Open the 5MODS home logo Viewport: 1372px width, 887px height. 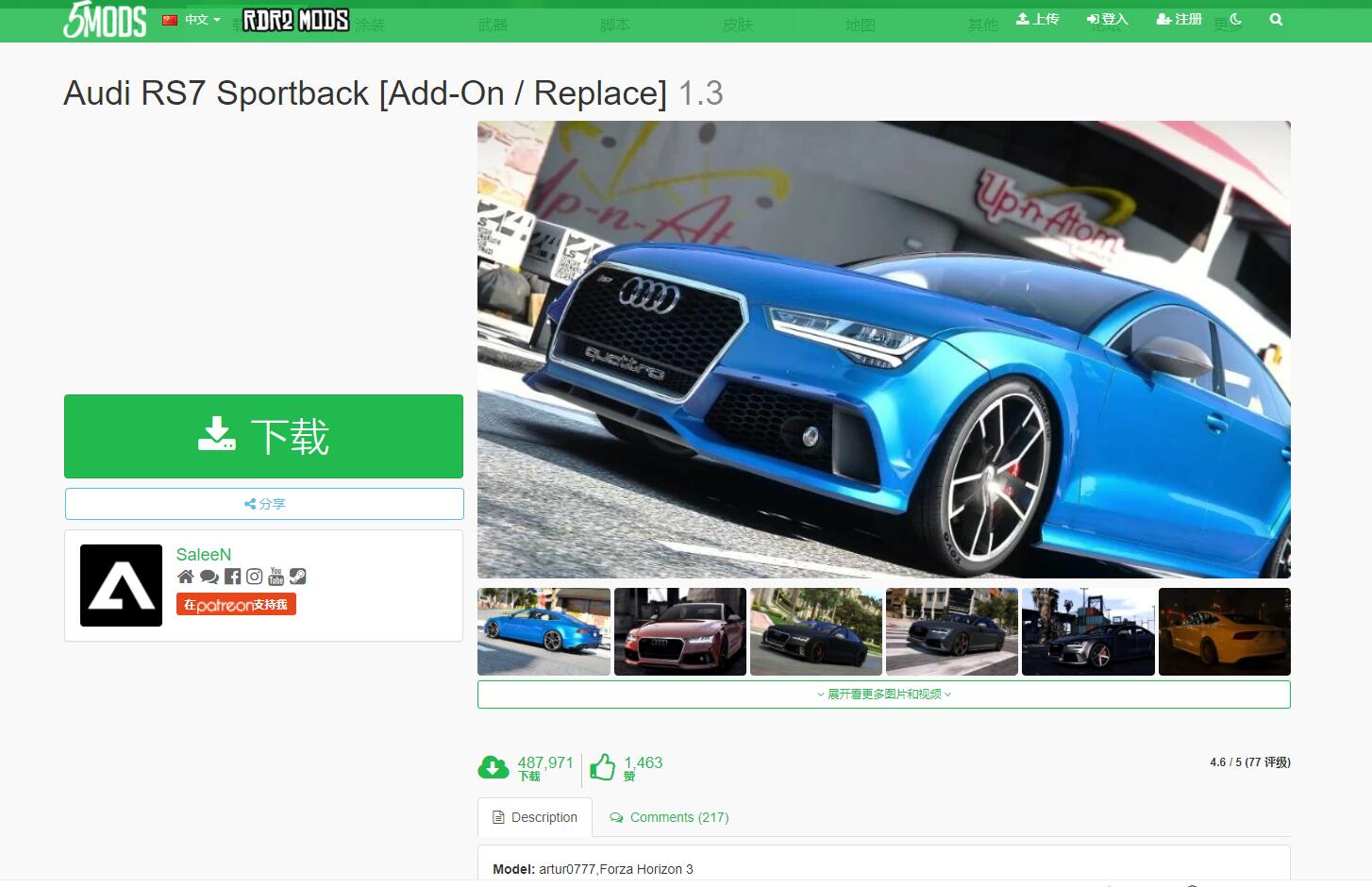pos(105,20)
